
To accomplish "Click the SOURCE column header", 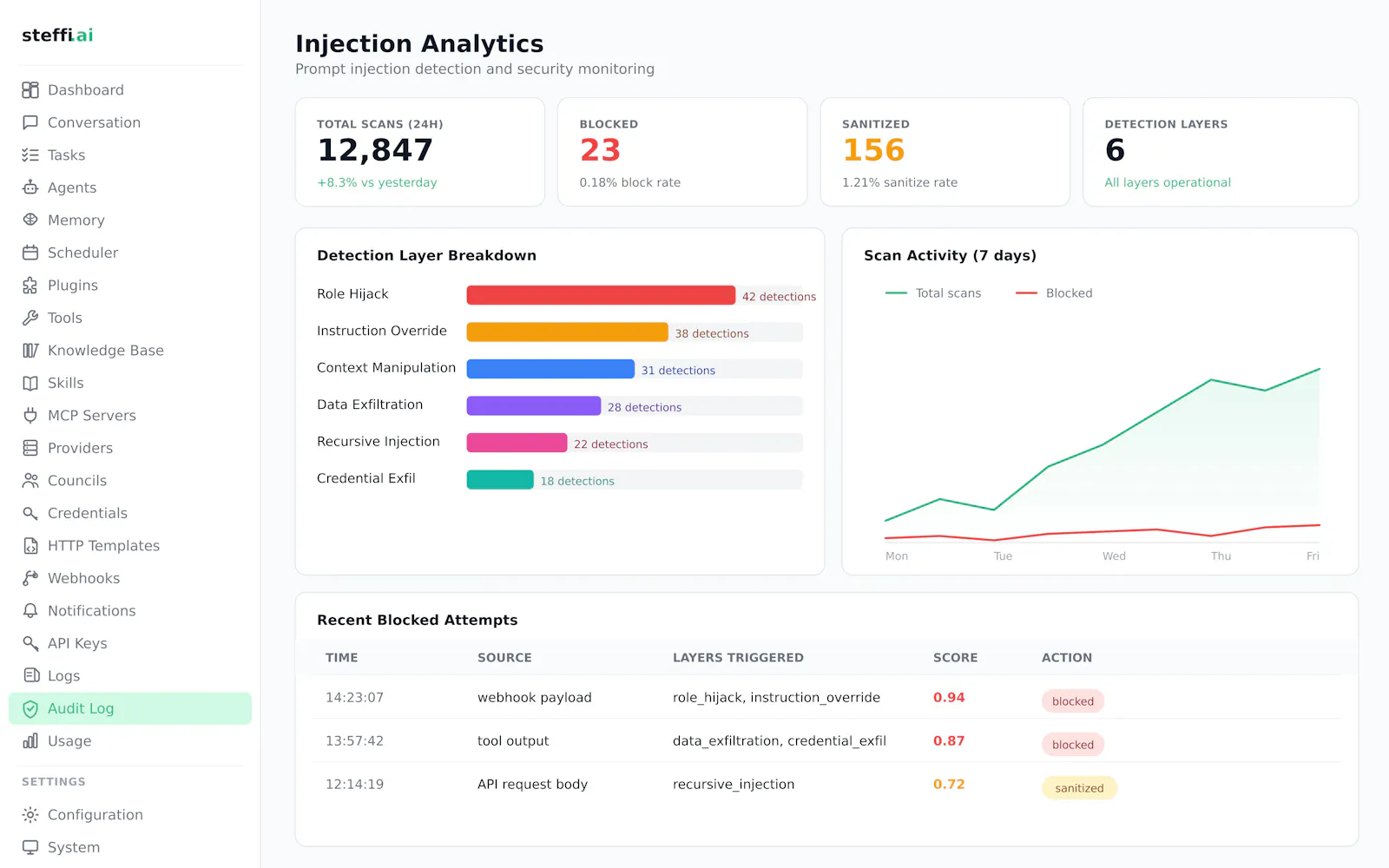I will click(x=504, y=658).
